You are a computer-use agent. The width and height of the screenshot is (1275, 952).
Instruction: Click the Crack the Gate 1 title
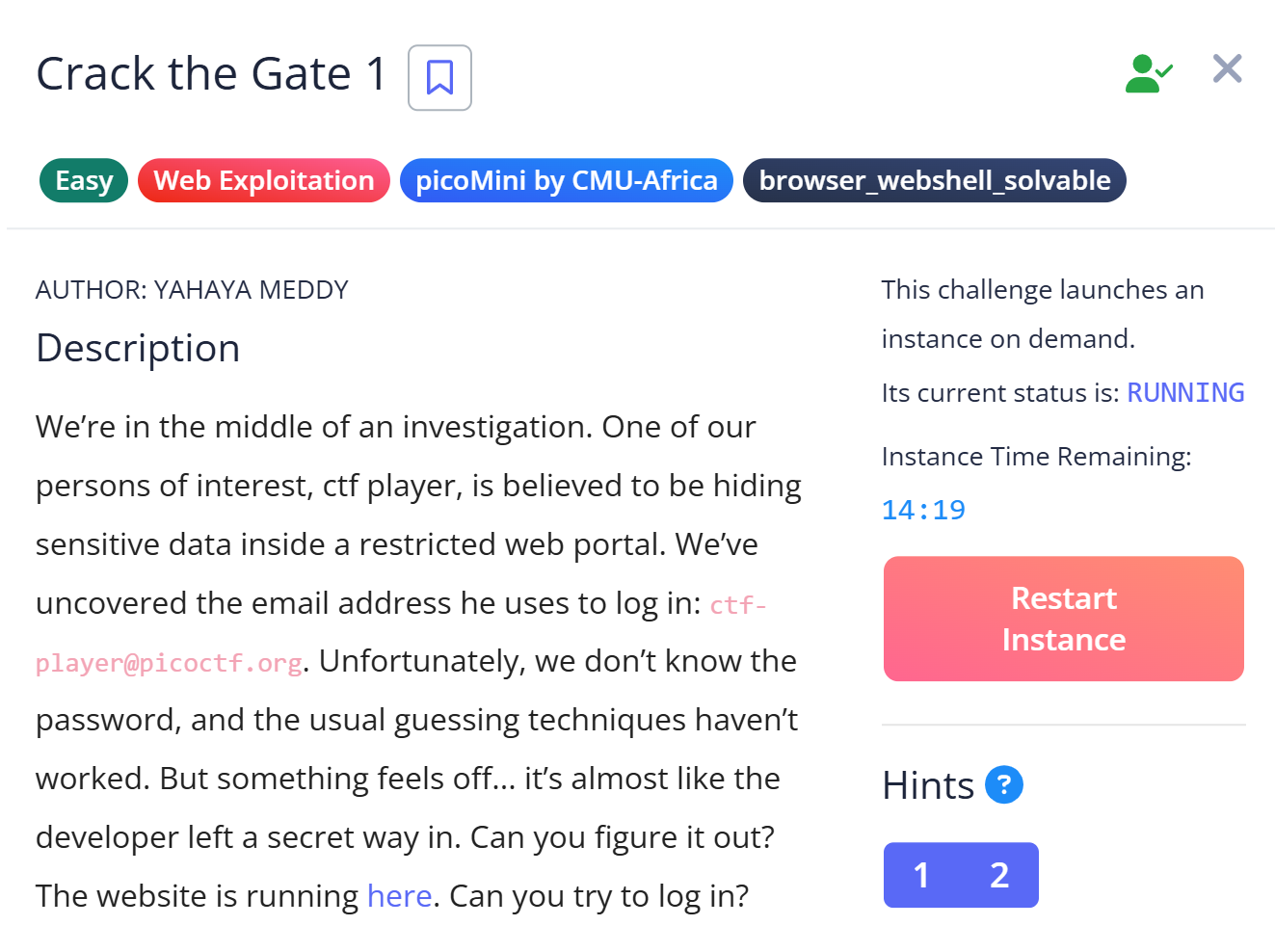point(211,74)
